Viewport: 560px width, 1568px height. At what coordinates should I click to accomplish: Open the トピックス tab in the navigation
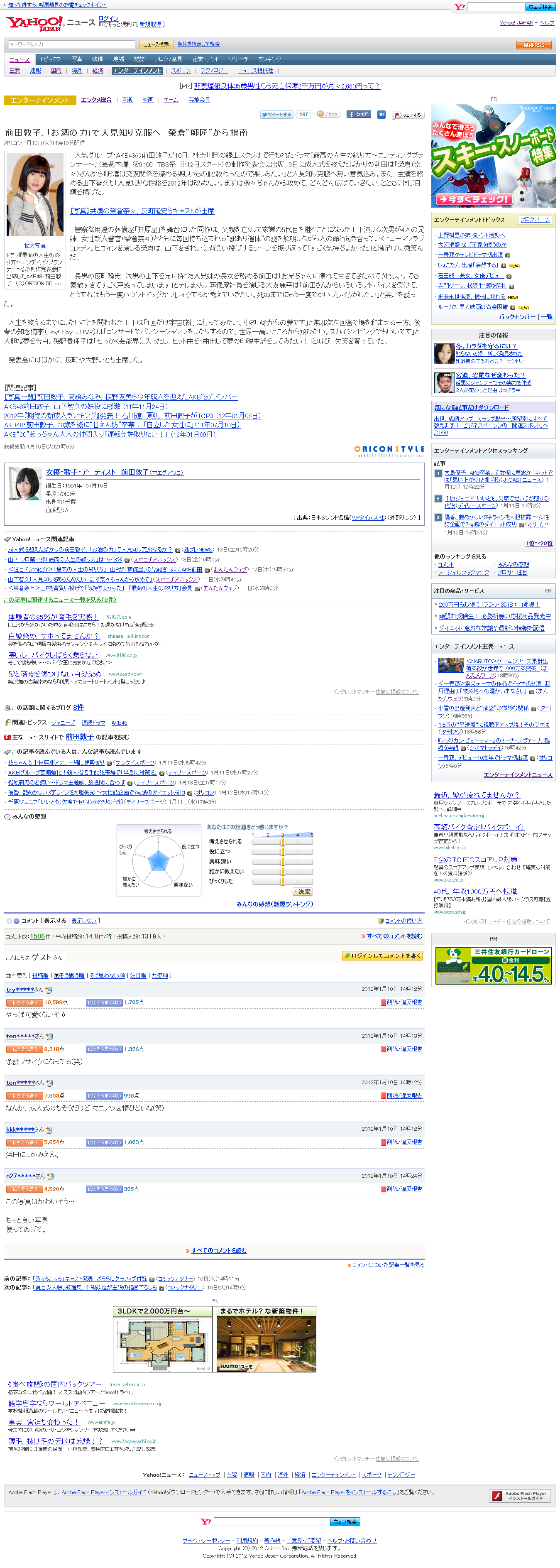pos(51,59)
